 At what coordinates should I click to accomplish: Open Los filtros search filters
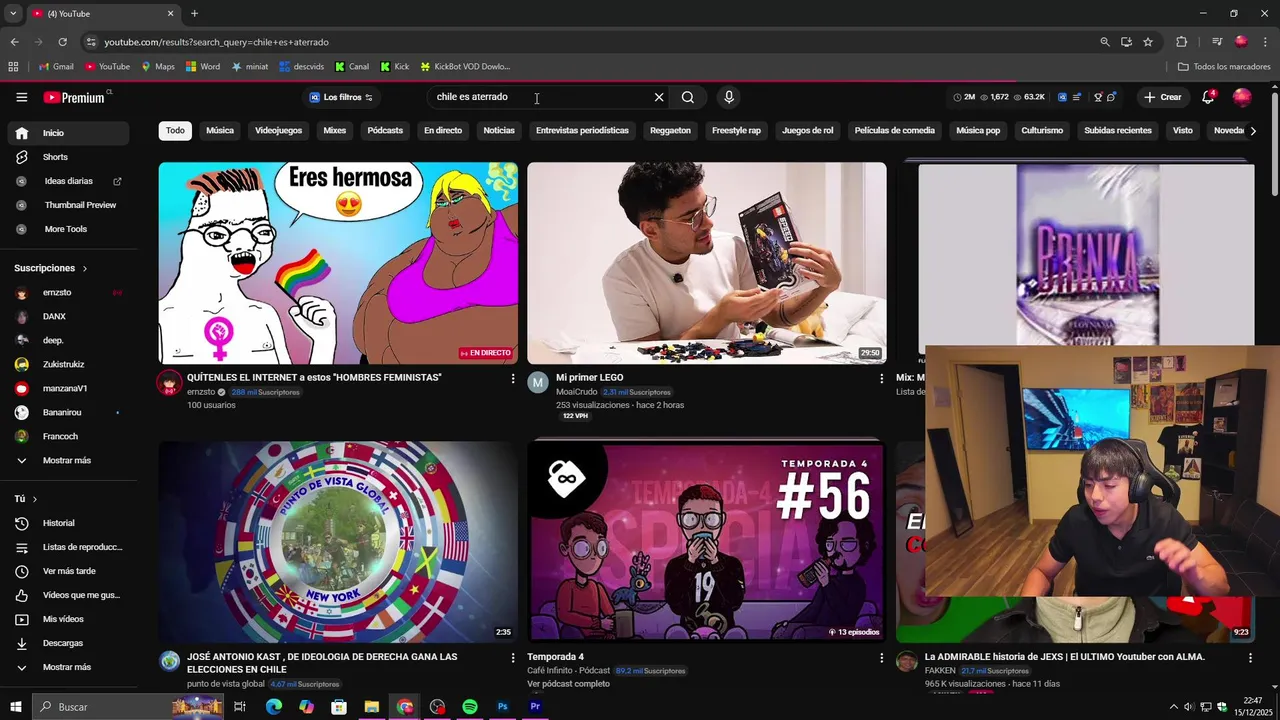(x=341, y=97)
